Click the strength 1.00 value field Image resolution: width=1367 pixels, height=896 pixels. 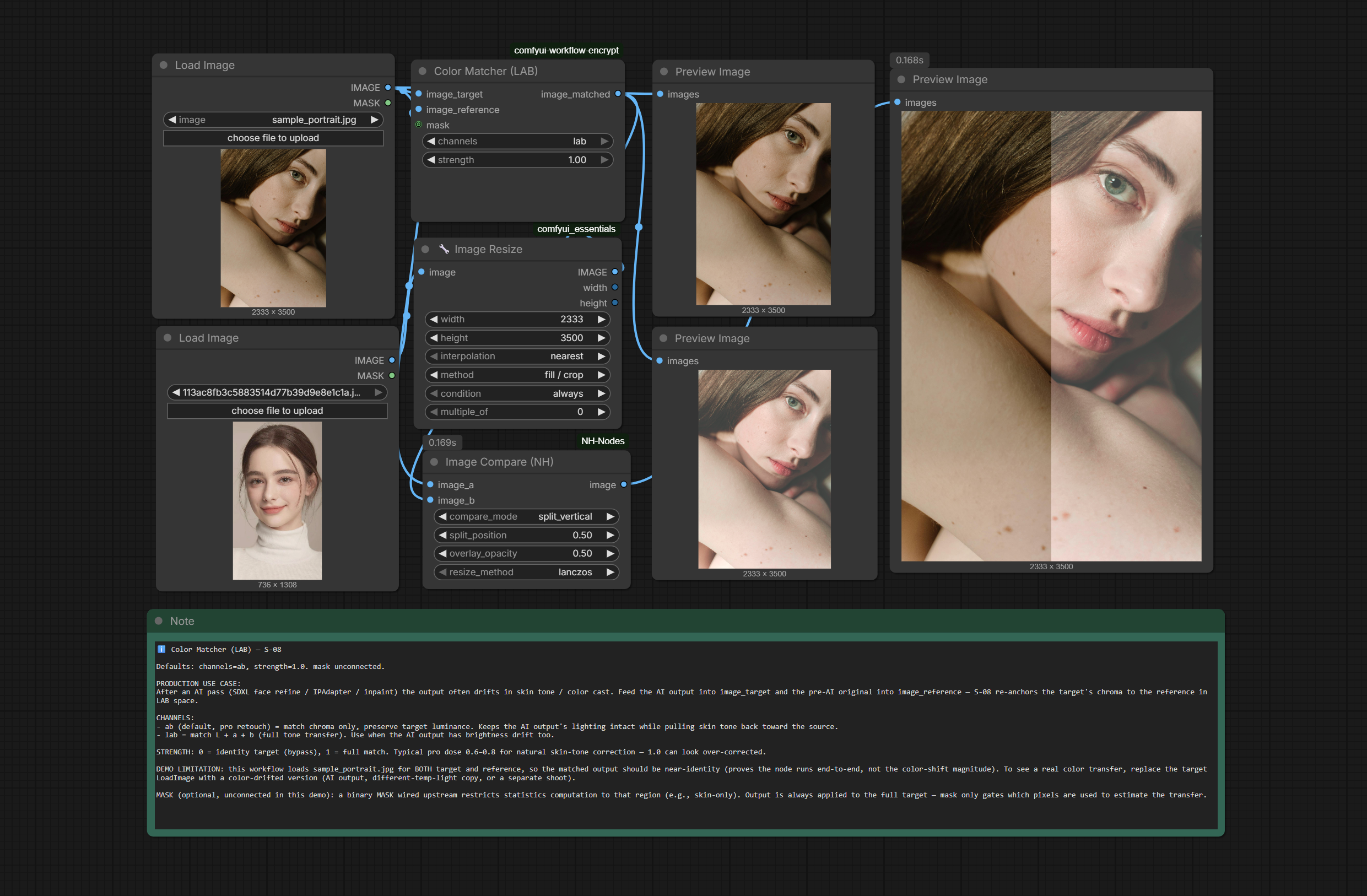click(x=517, y=160)
